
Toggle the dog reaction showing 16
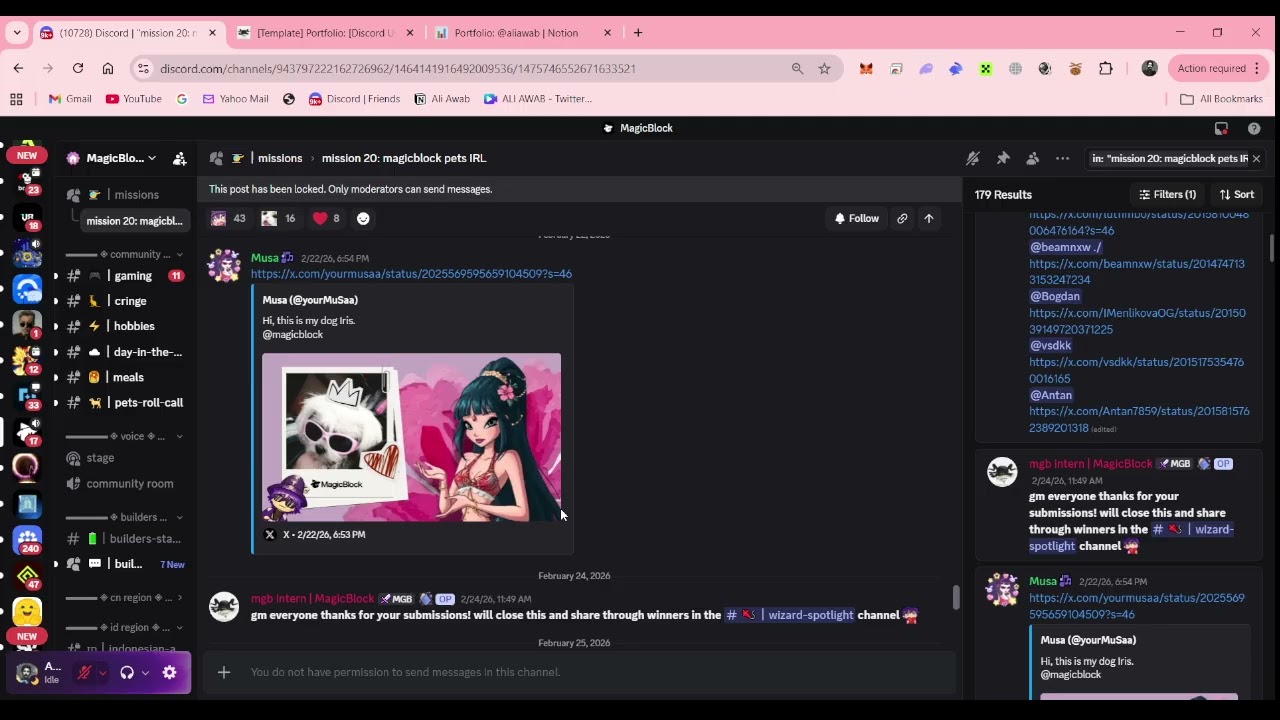[278, 218]
